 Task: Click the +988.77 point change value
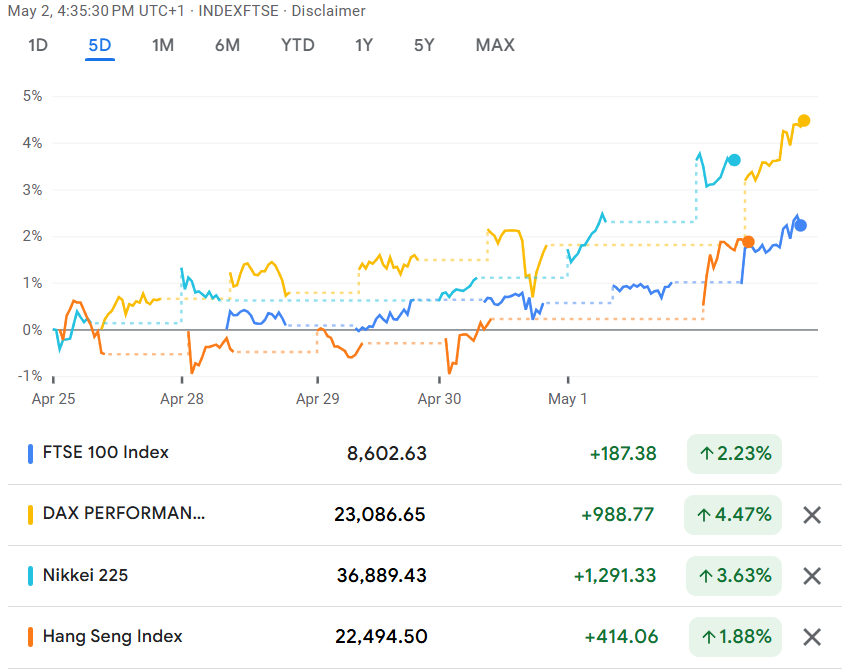[x=618, y=515]
